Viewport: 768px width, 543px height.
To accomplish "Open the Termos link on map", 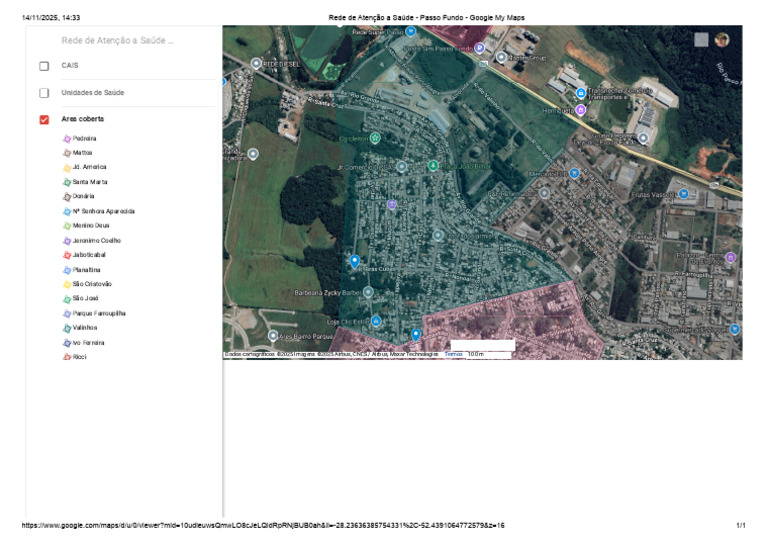I will tap(453, 354).
